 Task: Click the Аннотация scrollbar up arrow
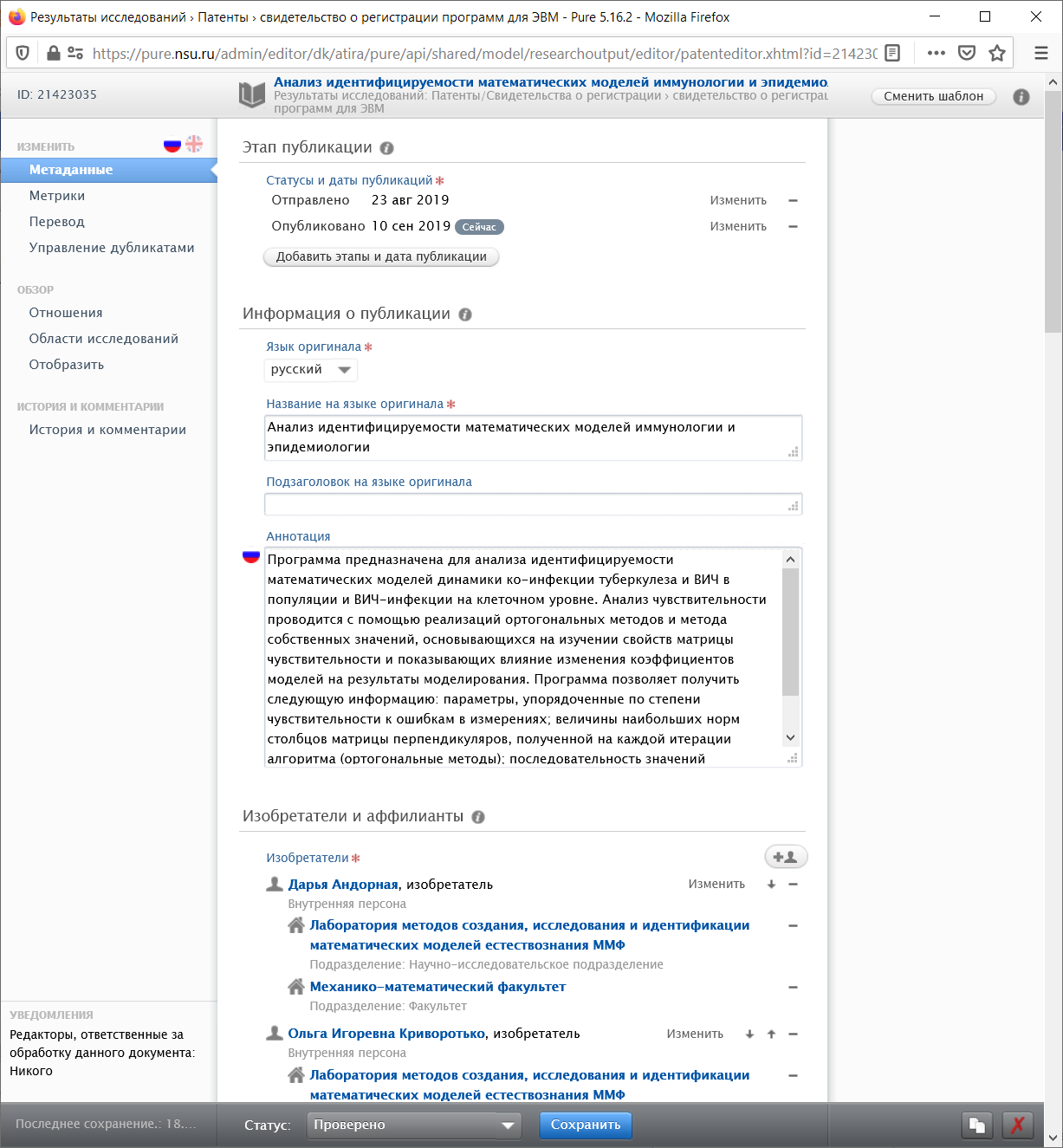pyautogui.click(x=790, y=559)
